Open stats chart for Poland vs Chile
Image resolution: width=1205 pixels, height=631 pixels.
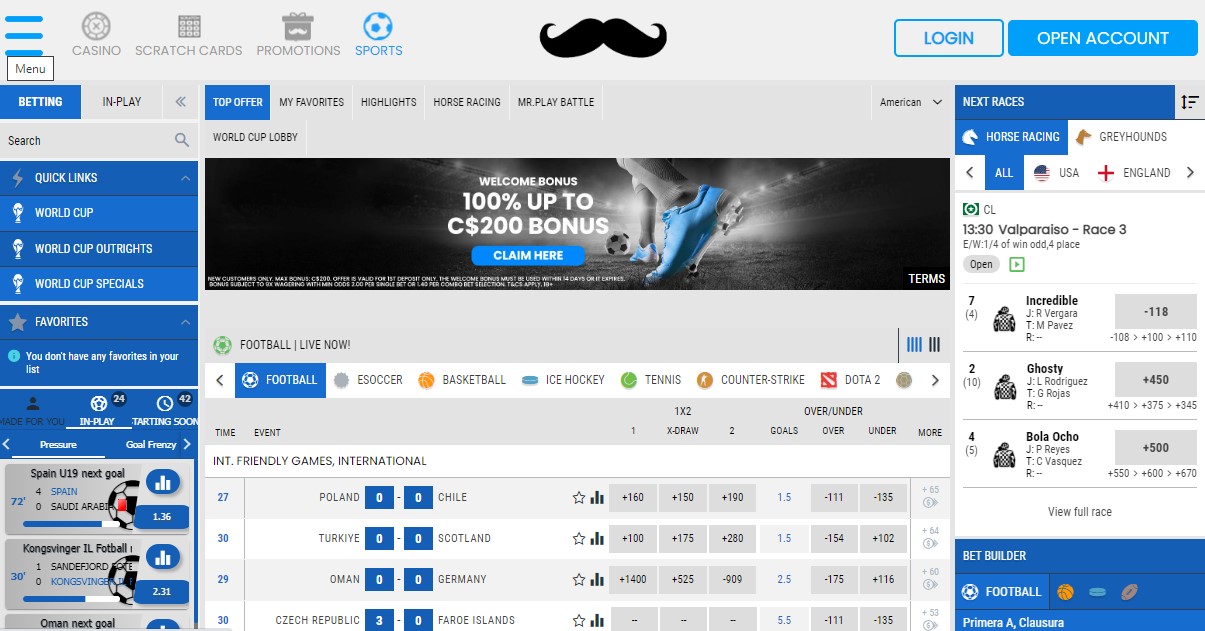(597, 497)
